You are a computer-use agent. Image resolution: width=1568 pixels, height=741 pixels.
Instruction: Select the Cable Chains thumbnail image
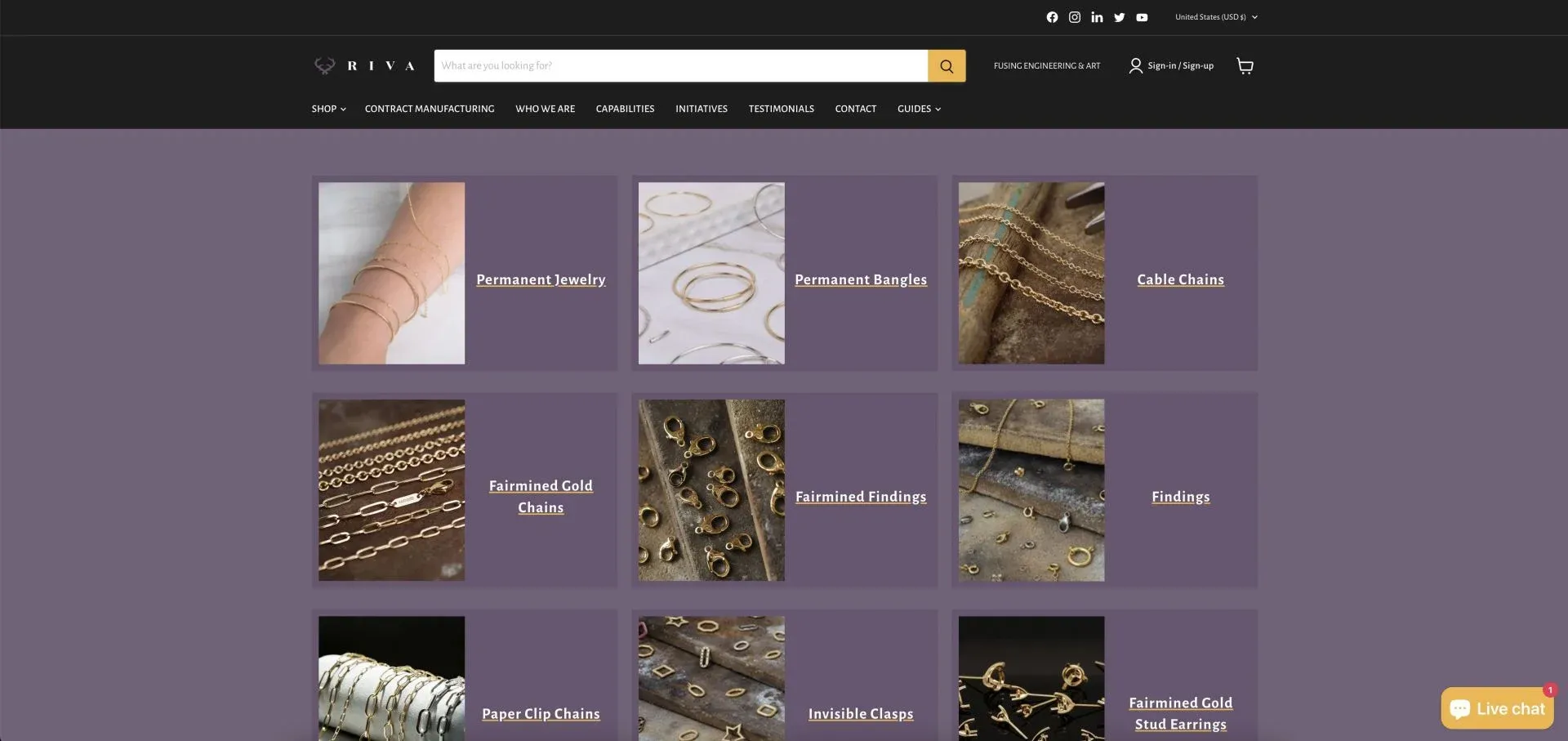pyautogui.click(x=1031, y=273)
